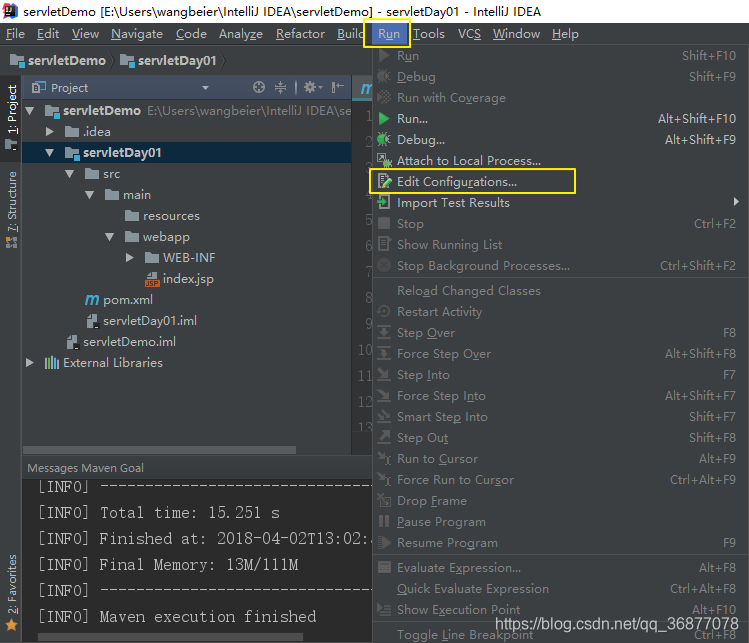Click the servletDemo.iml file icon
The image size is (749, 643).
click(x=73, y=342)
